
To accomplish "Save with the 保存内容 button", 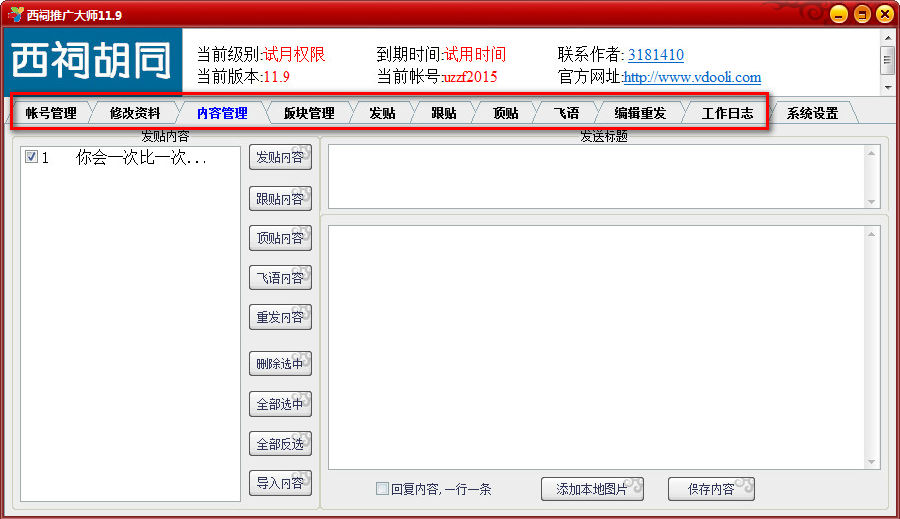I will 711,489.
